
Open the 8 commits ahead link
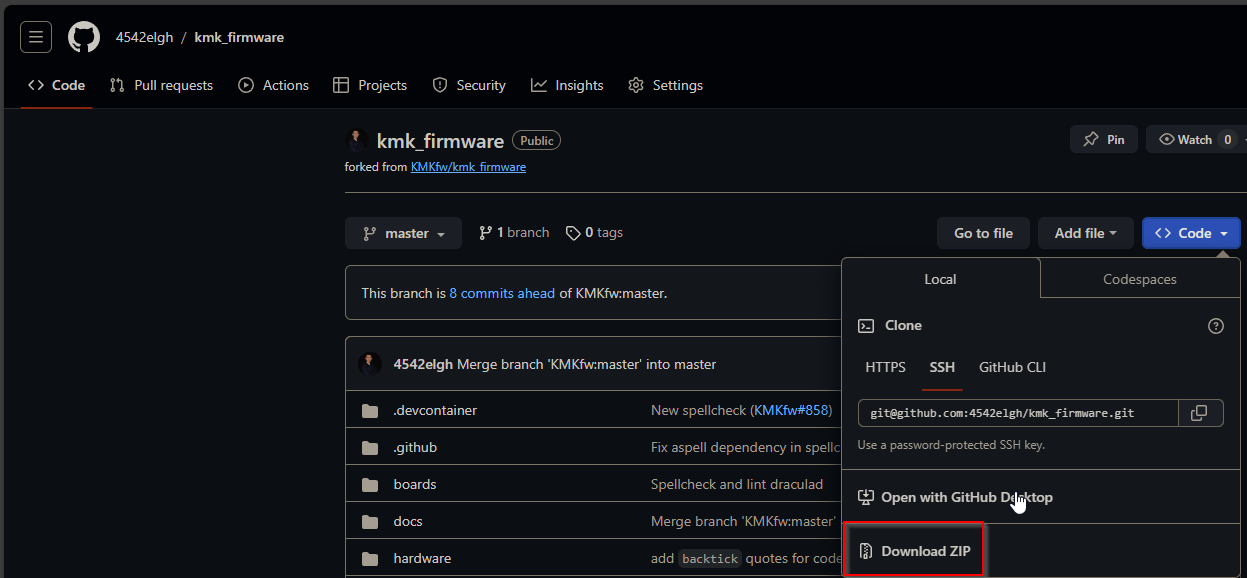[502, 293]
